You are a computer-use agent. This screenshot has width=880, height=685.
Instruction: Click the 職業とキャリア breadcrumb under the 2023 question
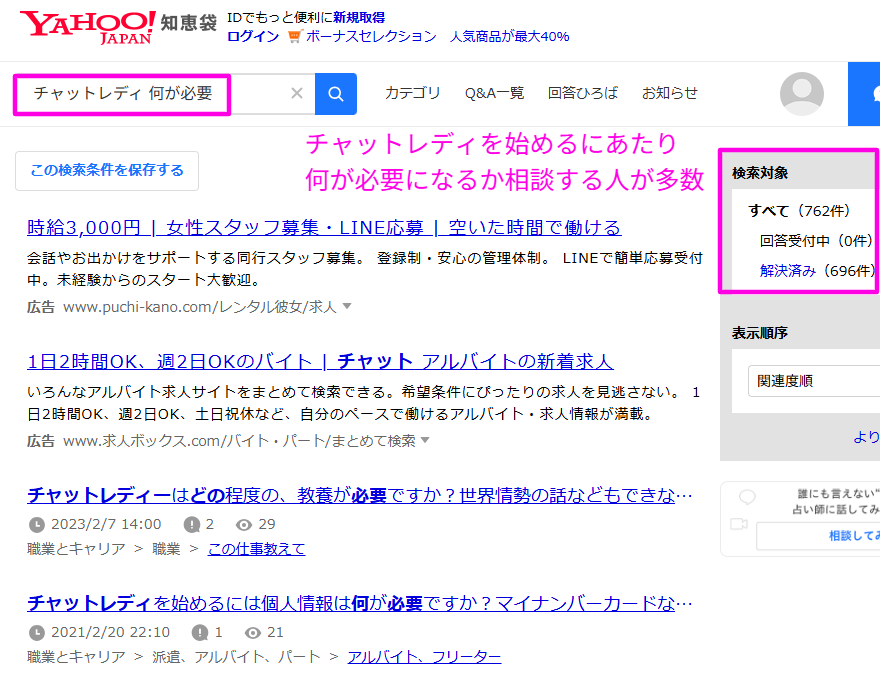[x=76, y=549]
